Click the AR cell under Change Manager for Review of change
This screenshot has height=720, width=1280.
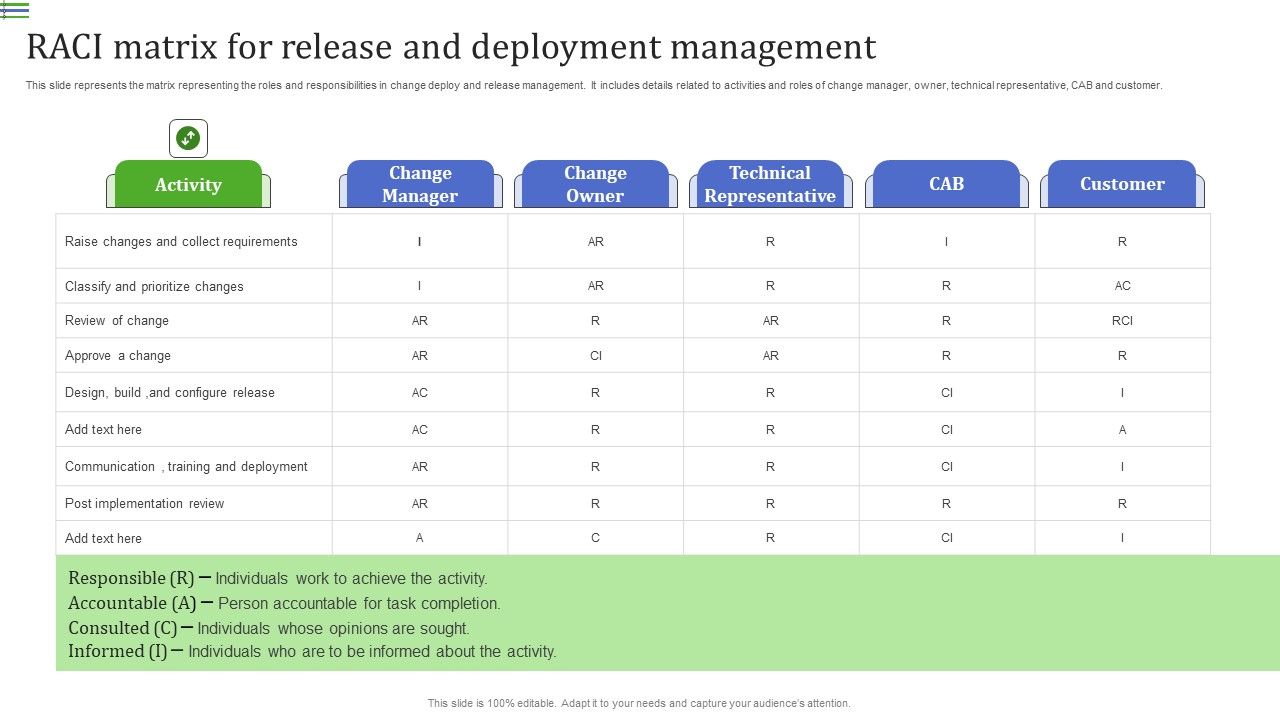(x=420, y=320)
